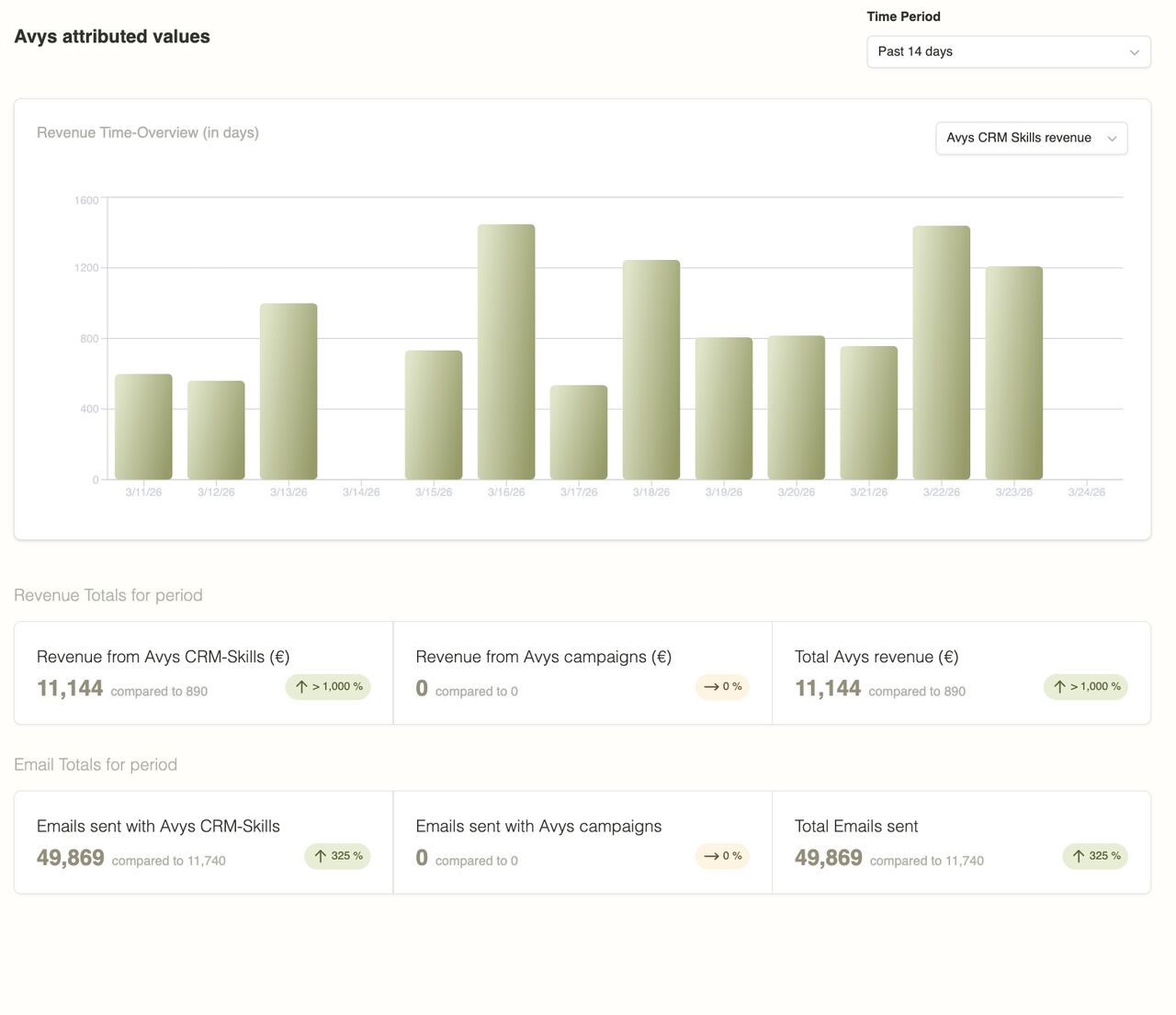Select the 3/22/26 revenue bar
Screen dimensions: 1176x1015
941,353
